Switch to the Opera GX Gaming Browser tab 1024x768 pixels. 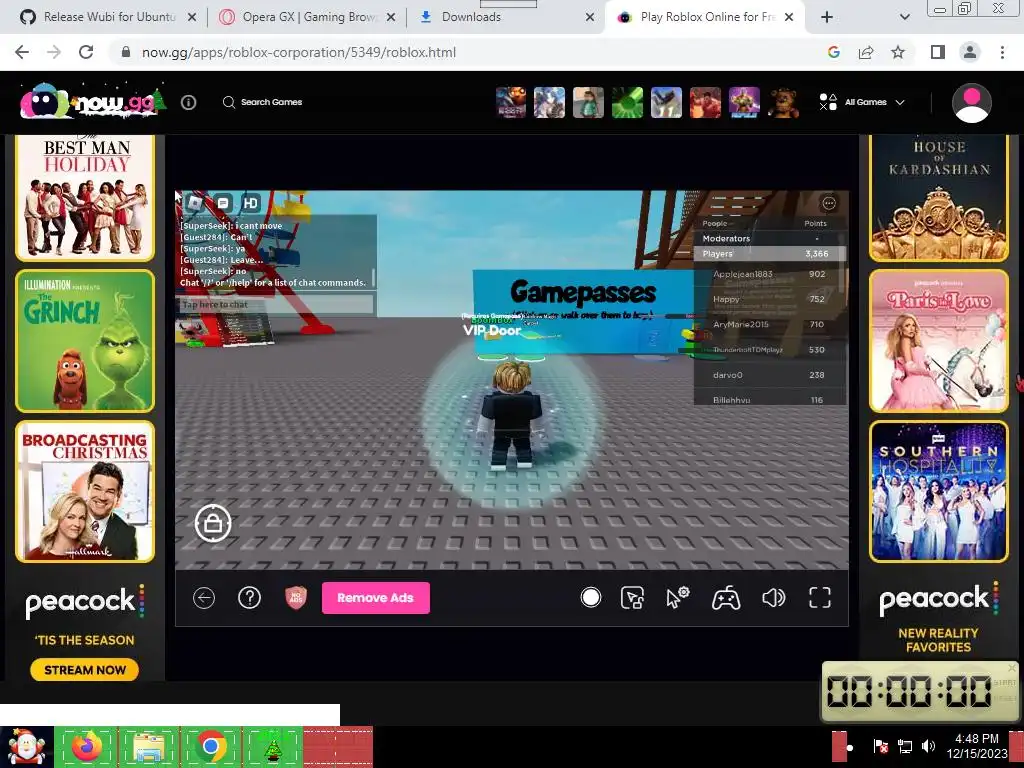tap(307, 17)
